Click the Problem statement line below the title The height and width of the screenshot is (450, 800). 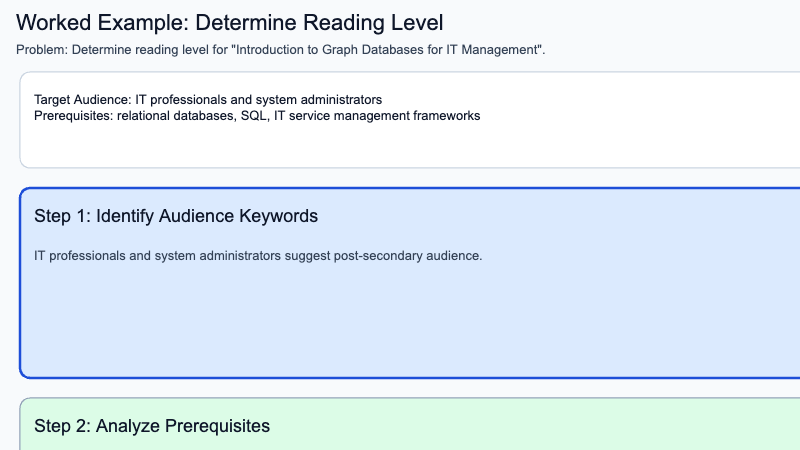280,49
